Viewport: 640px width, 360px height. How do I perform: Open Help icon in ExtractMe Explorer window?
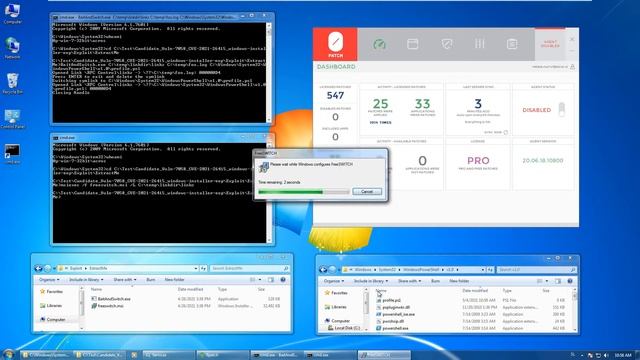click(283, 280)
